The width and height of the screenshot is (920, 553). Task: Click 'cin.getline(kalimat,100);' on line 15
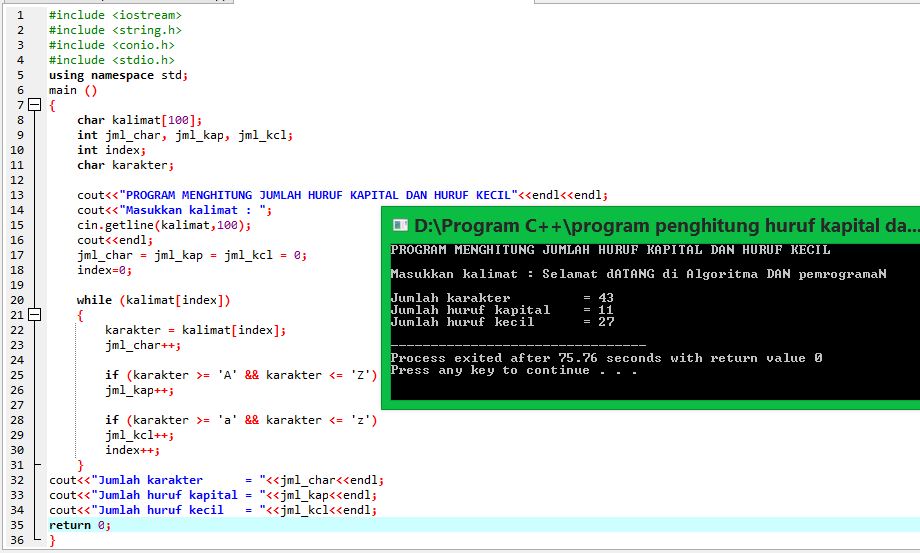[x=164, y=225]
